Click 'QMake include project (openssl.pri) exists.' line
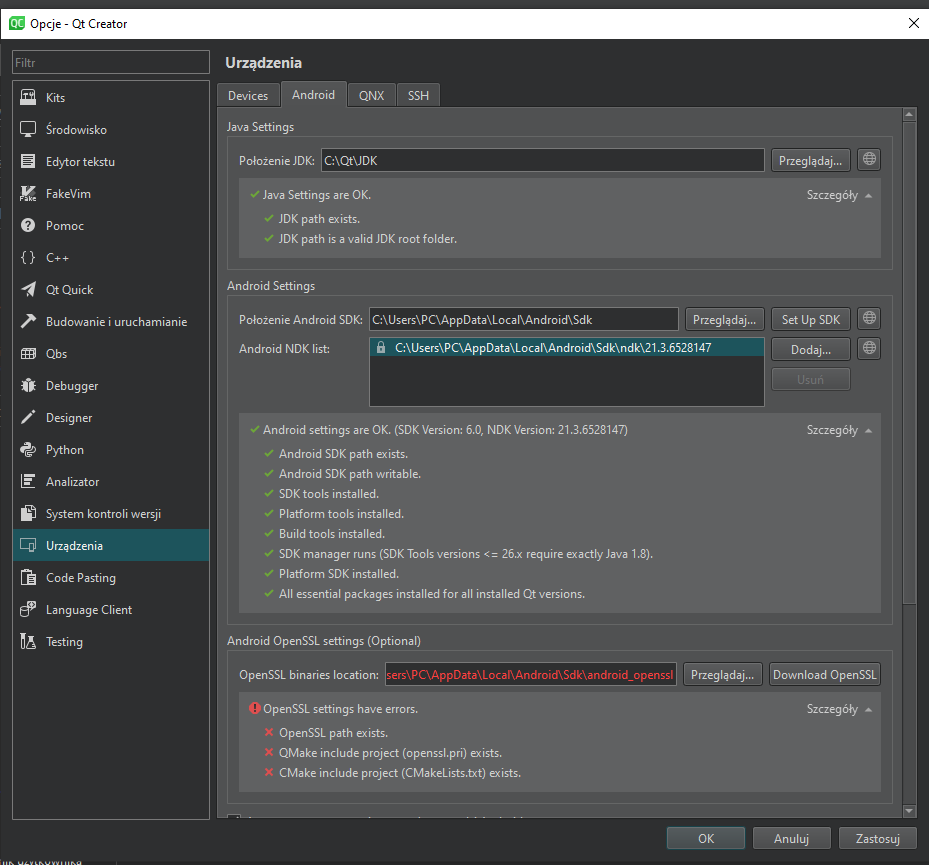The width and height of the screenshot is (929, 865). pyautogui.click(x=390, y=753)
